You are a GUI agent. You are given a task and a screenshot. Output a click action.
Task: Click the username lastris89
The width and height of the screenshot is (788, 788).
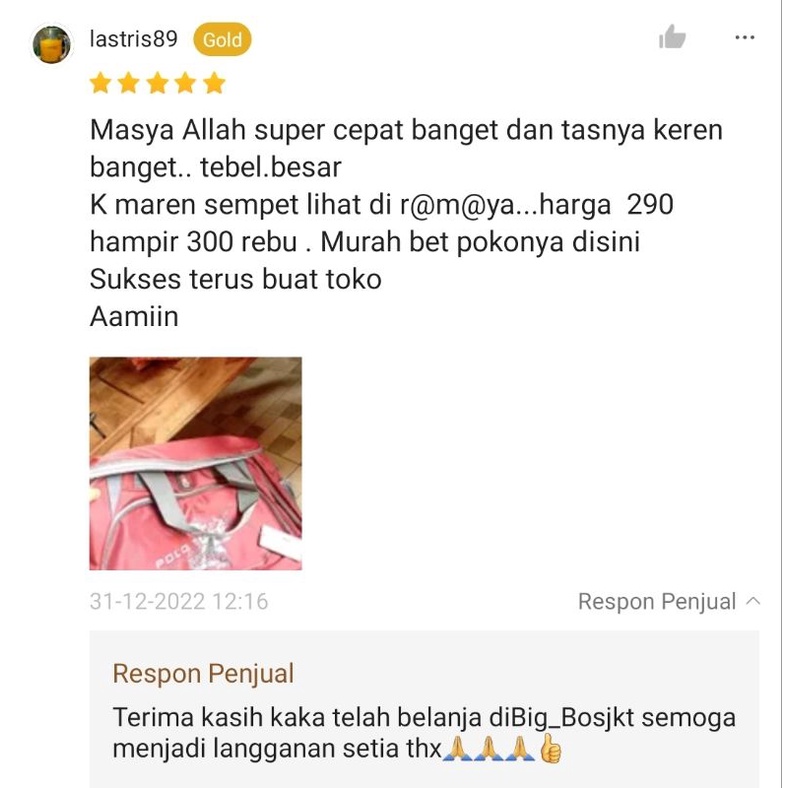pos(134,39)
